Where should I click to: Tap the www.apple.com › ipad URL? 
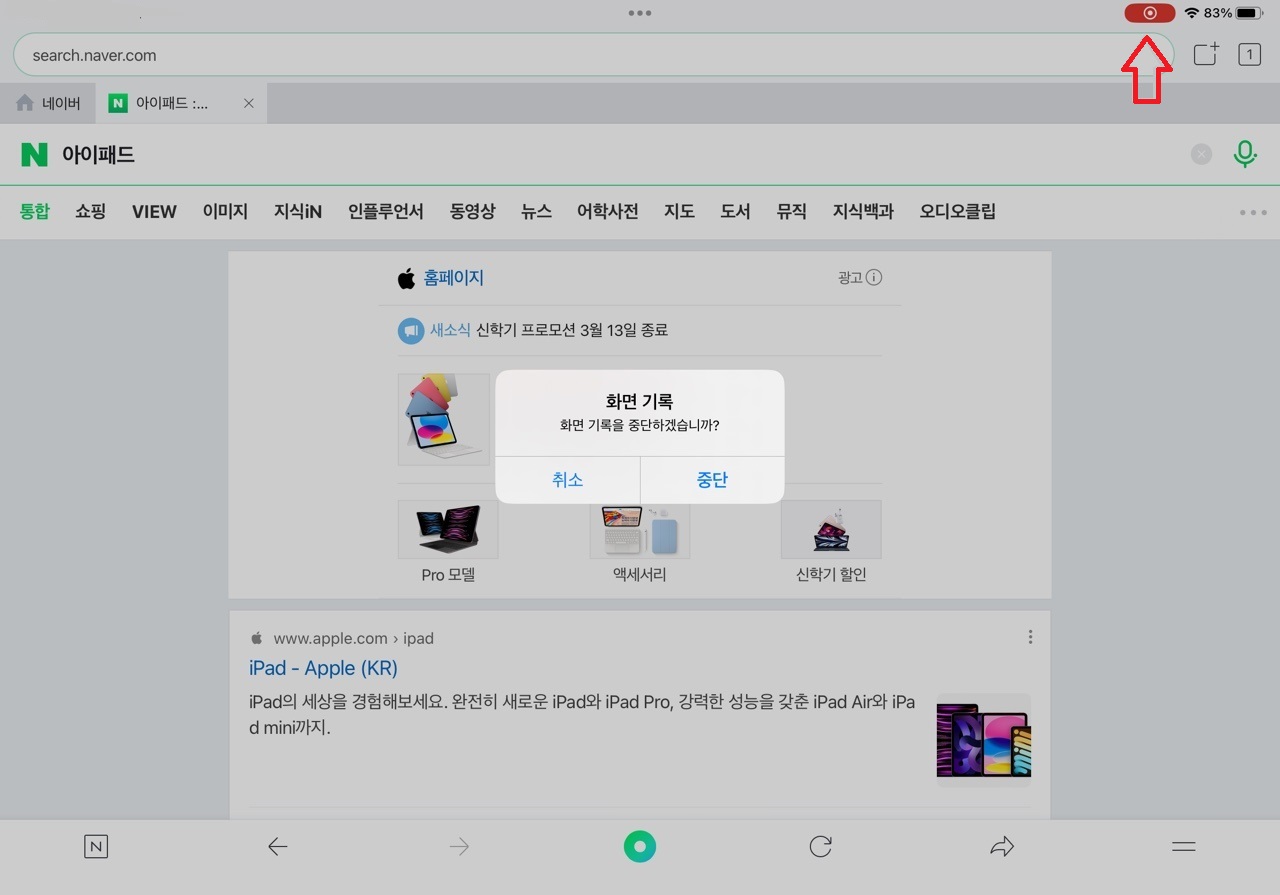353,638
